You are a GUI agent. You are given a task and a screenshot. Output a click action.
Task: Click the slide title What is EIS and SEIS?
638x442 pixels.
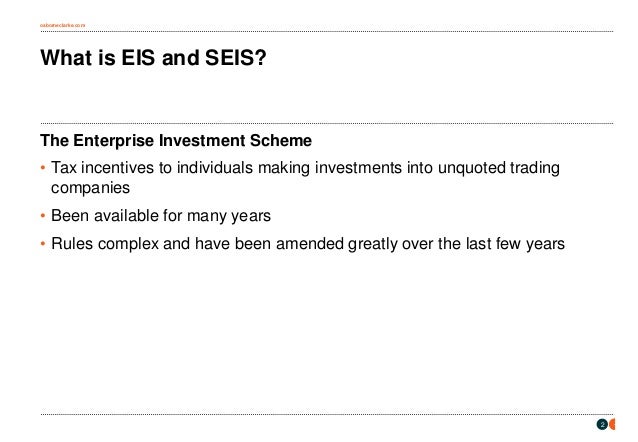[x=153, y=57]
